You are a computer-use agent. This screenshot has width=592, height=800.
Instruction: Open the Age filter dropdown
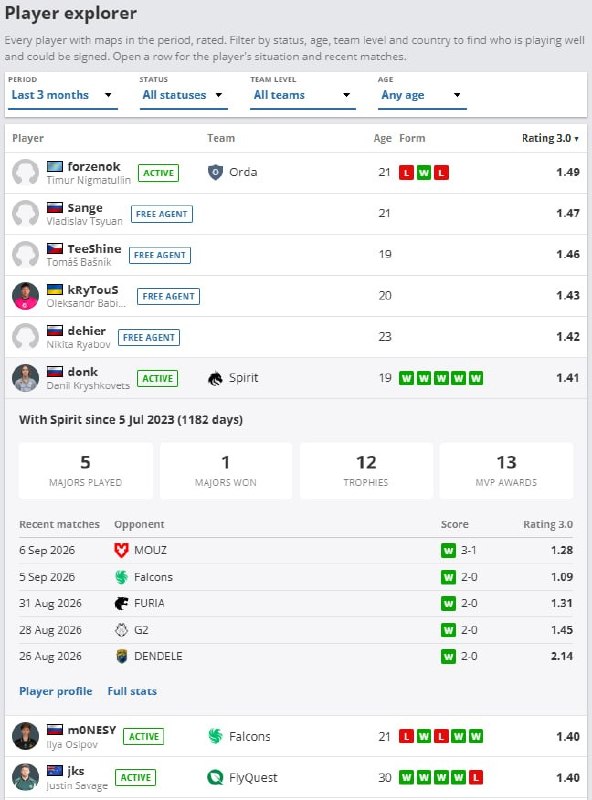tap(422, 95)
